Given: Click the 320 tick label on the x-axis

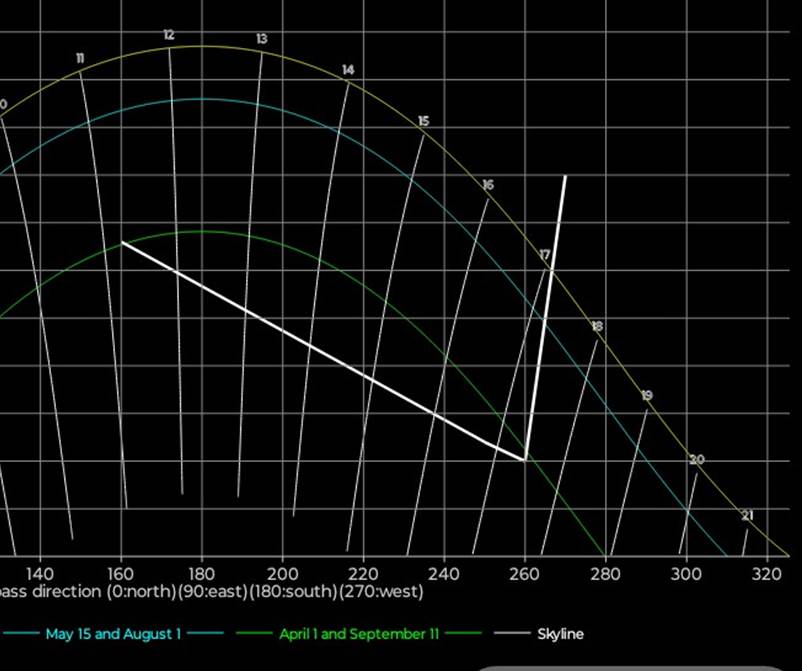Looking at the screenshot, I should [766, 573].
